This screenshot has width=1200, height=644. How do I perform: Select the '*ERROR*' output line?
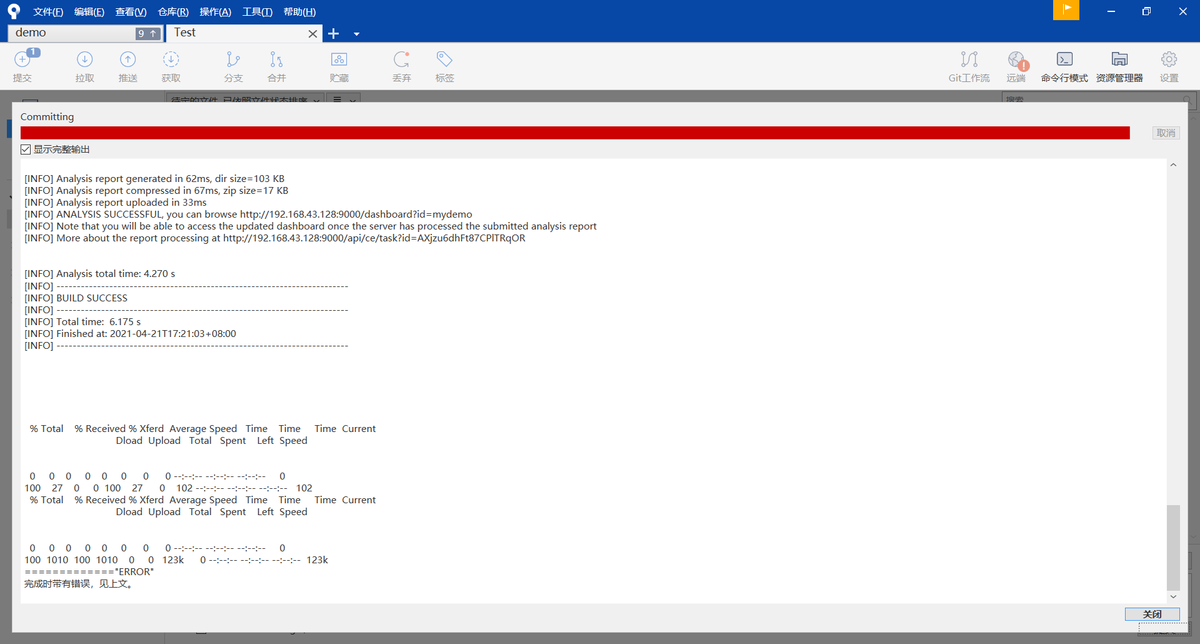[x=89, y=572]
